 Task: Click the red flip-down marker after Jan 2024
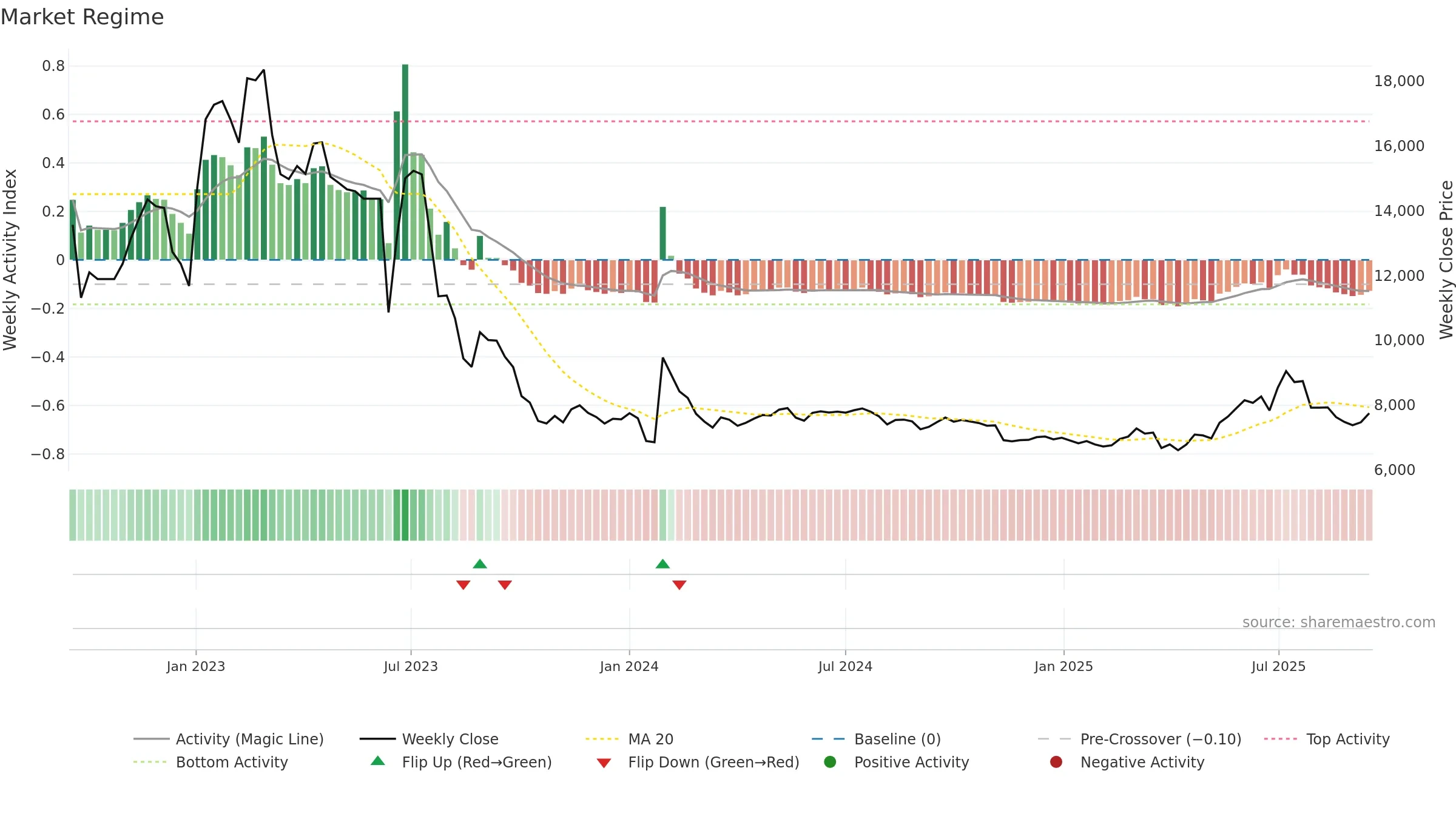coord(679,585)
